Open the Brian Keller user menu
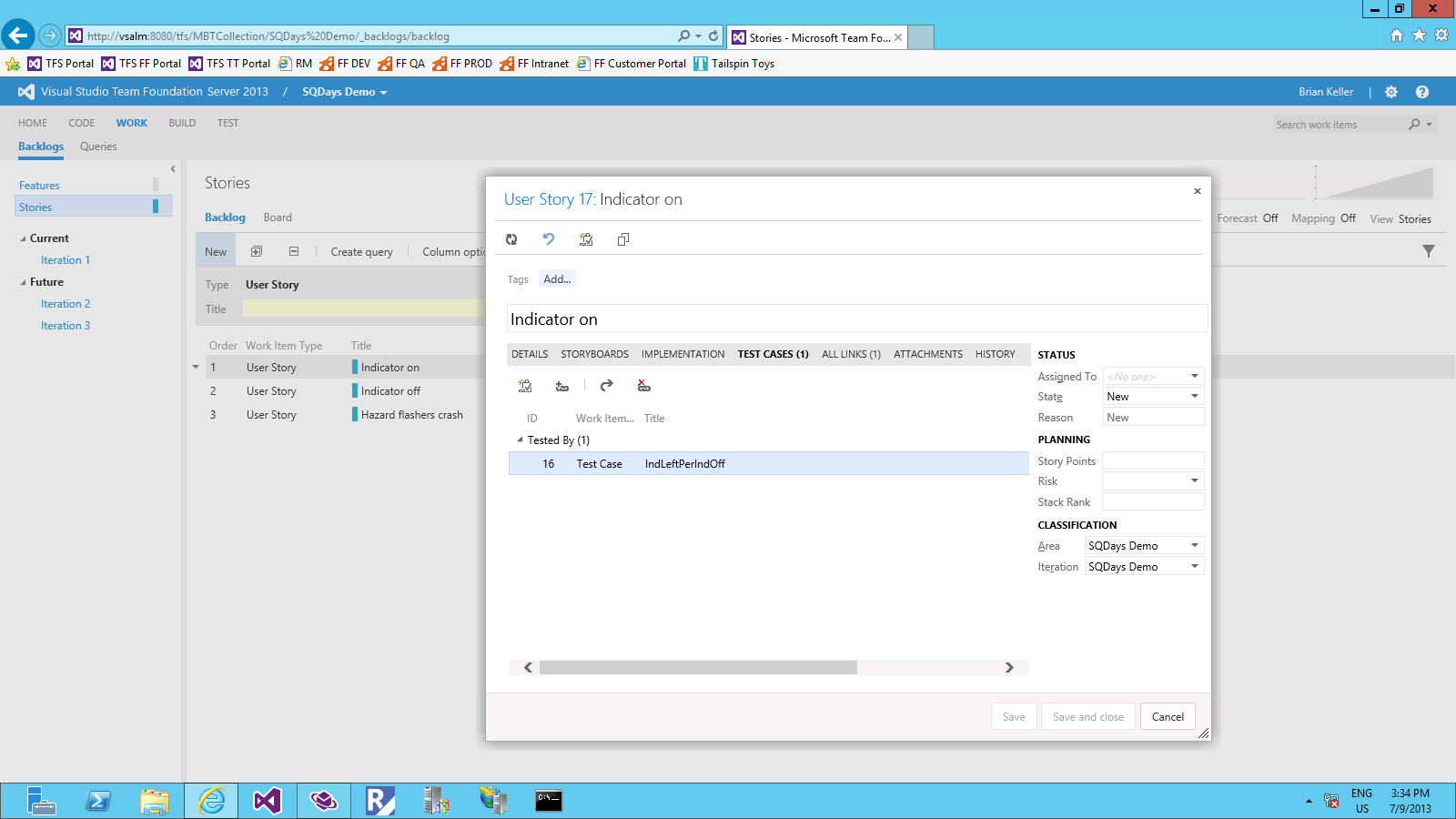The width and height of the screenshot is (1456, 819). point(1326,92)
